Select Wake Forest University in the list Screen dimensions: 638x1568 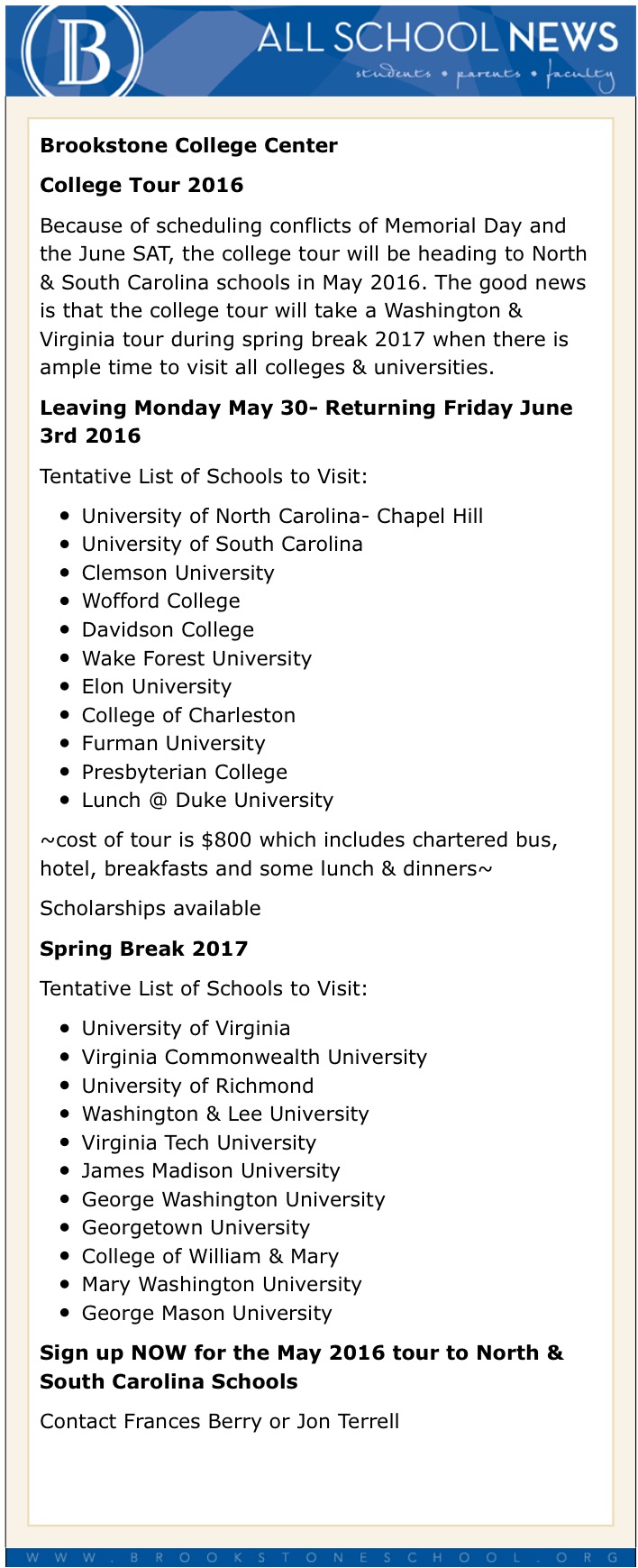pyautogui.click(x=196, y=658)
